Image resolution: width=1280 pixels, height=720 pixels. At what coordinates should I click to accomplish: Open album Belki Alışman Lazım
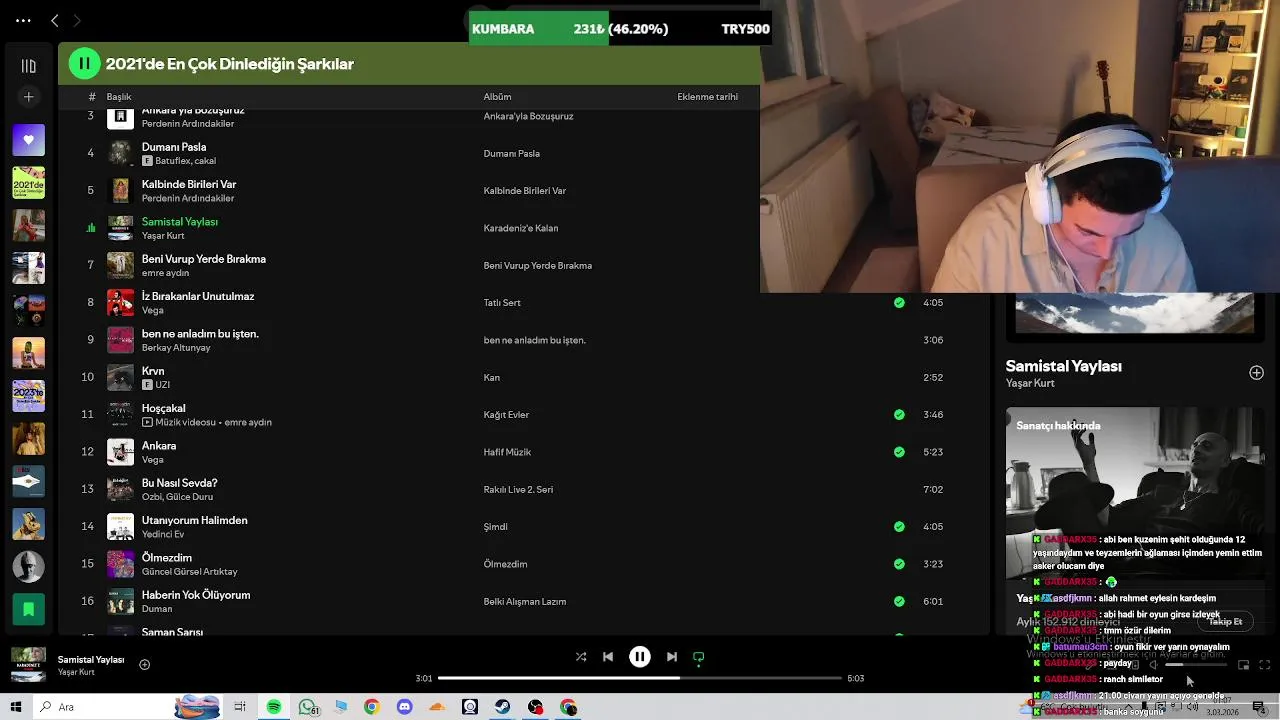[x=525, y=602]
